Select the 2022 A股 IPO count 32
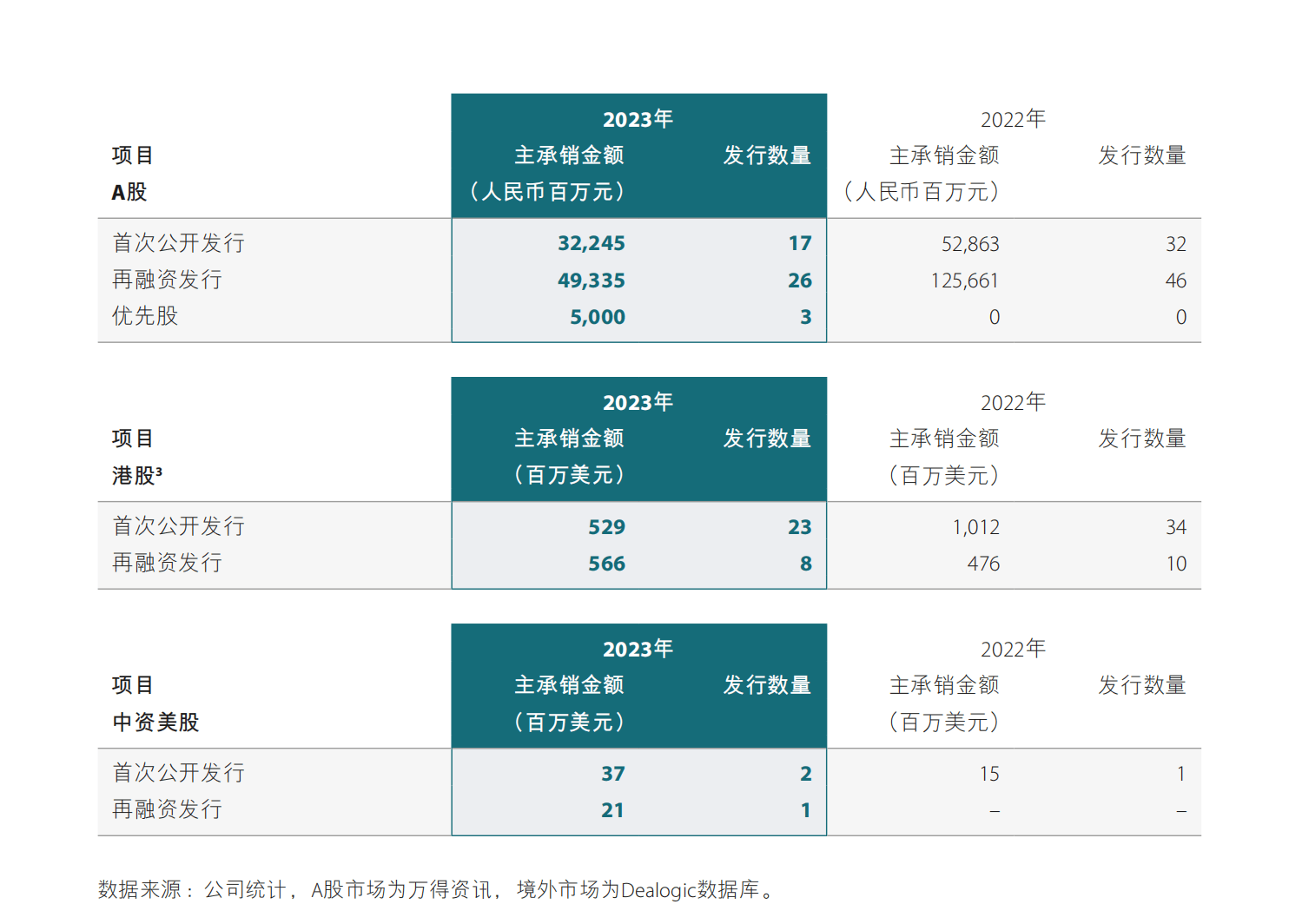 tap(1176, 244)
